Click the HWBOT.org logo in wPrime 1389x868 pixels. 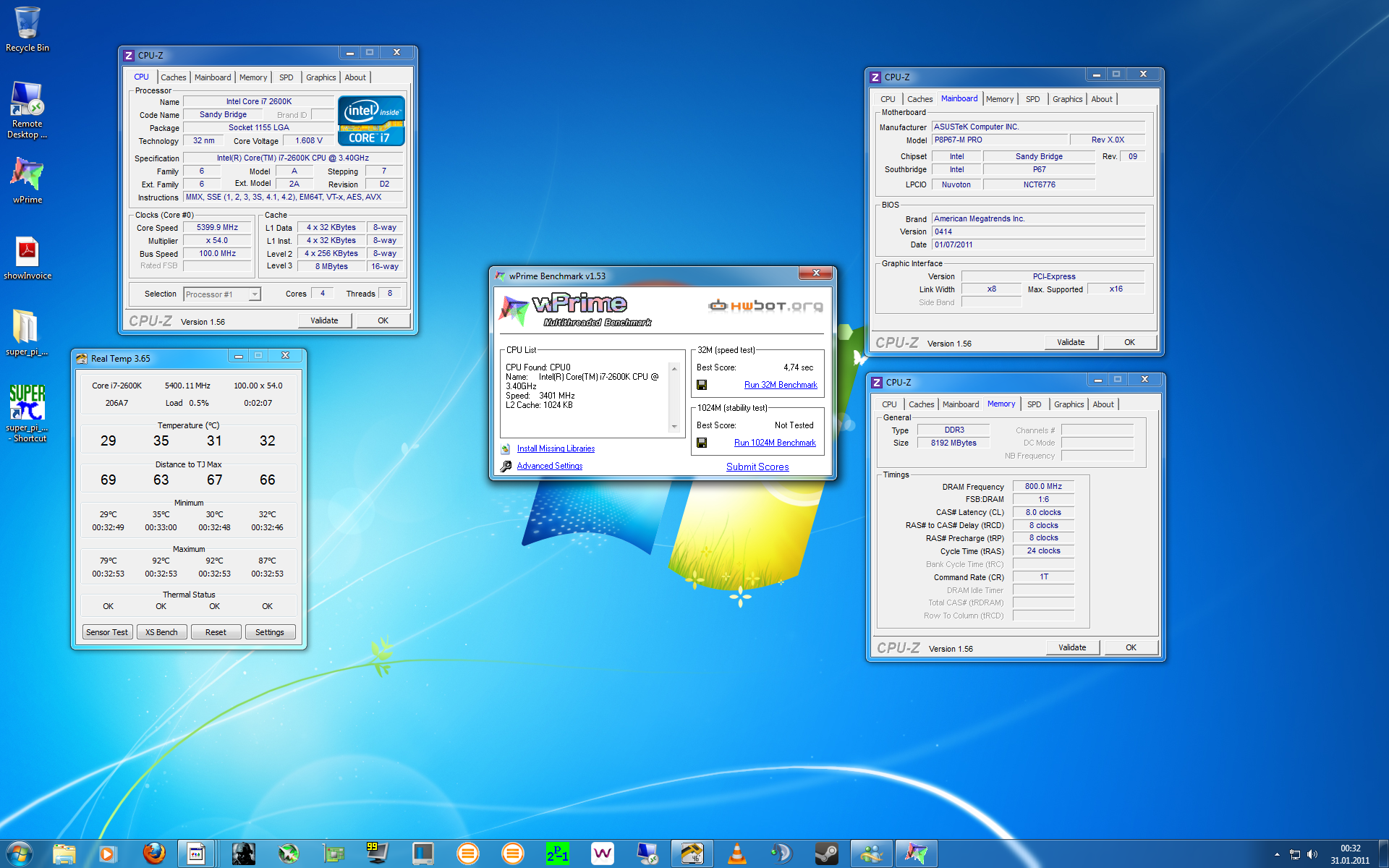click(x=765, y=306)
